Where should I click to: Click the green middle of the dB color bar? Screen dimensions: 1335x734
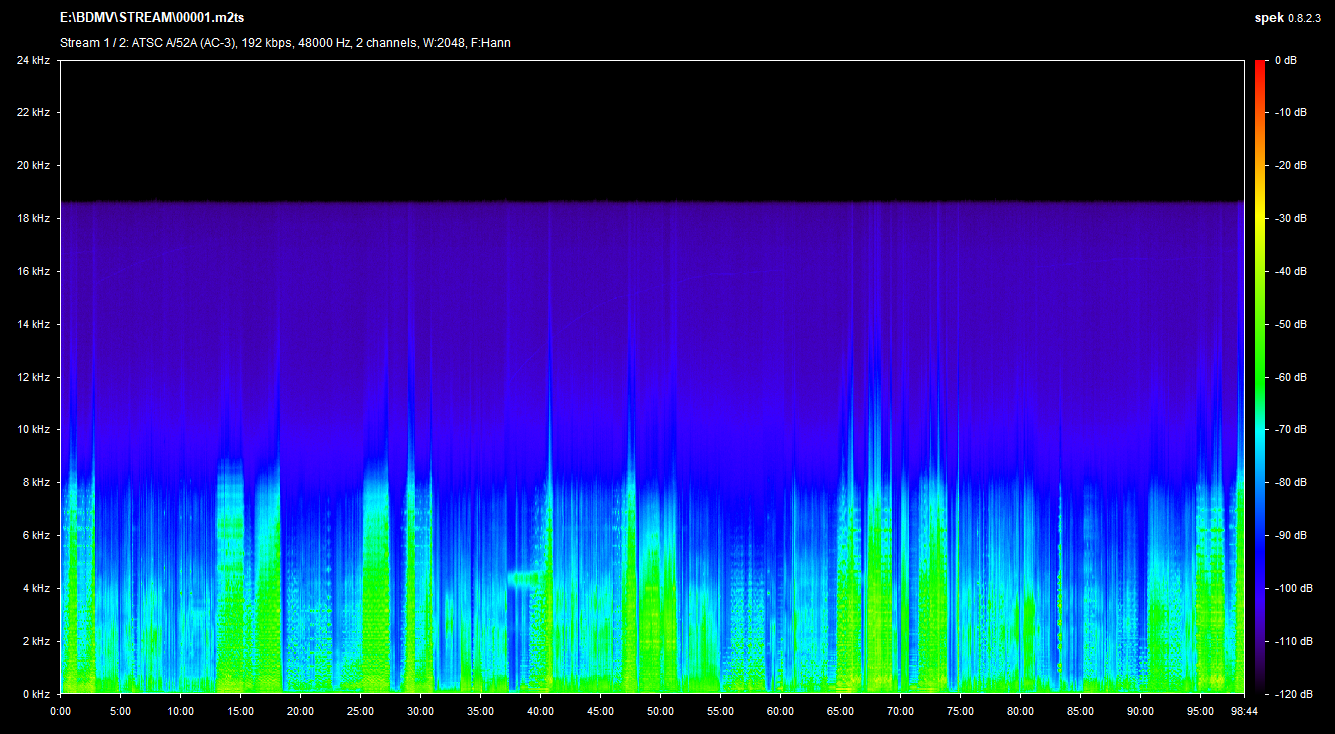pos(1261,350)
